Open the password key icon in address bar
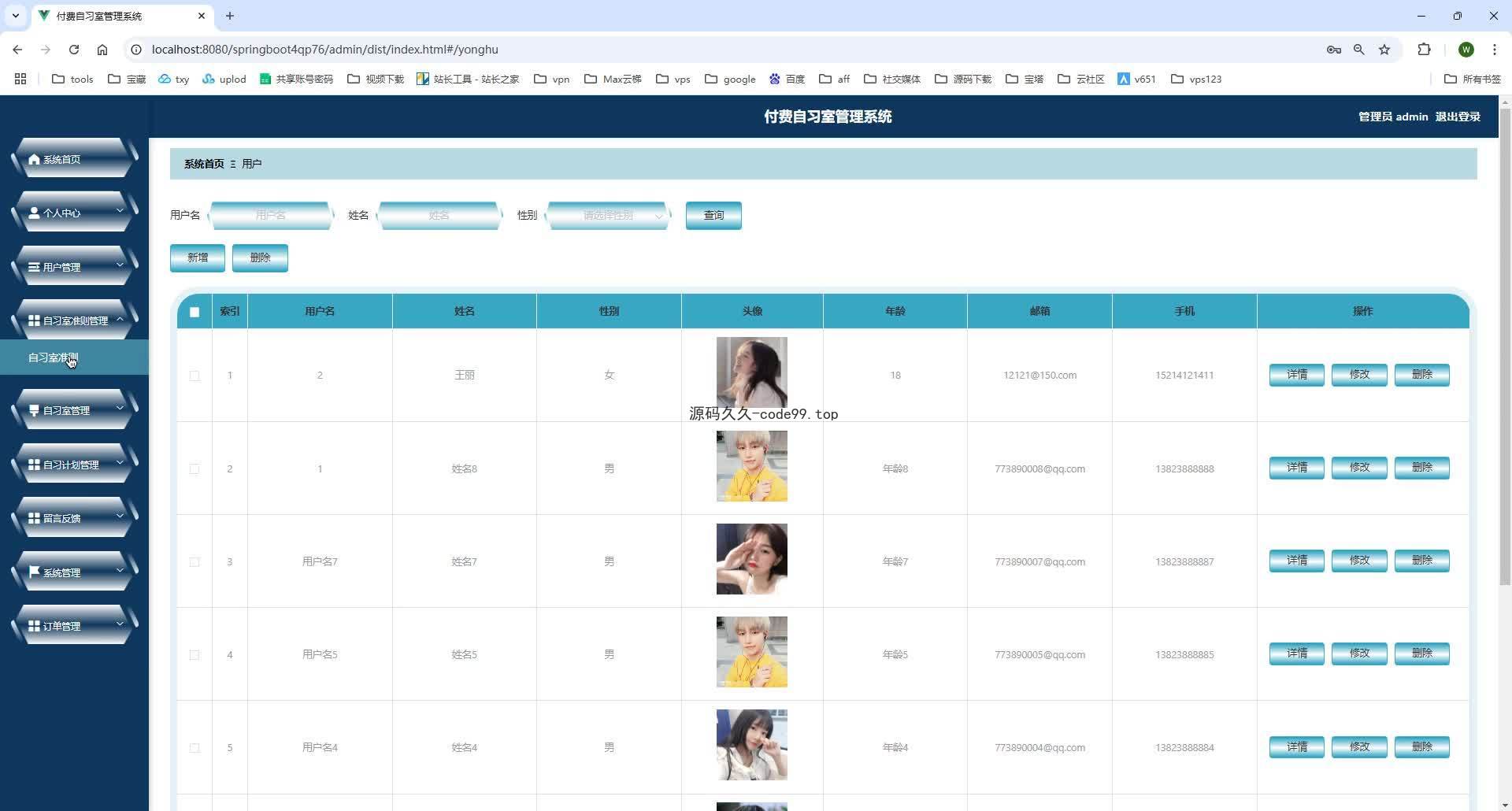The height and width of the screenshot is (811, 1512). (1333, 50)
